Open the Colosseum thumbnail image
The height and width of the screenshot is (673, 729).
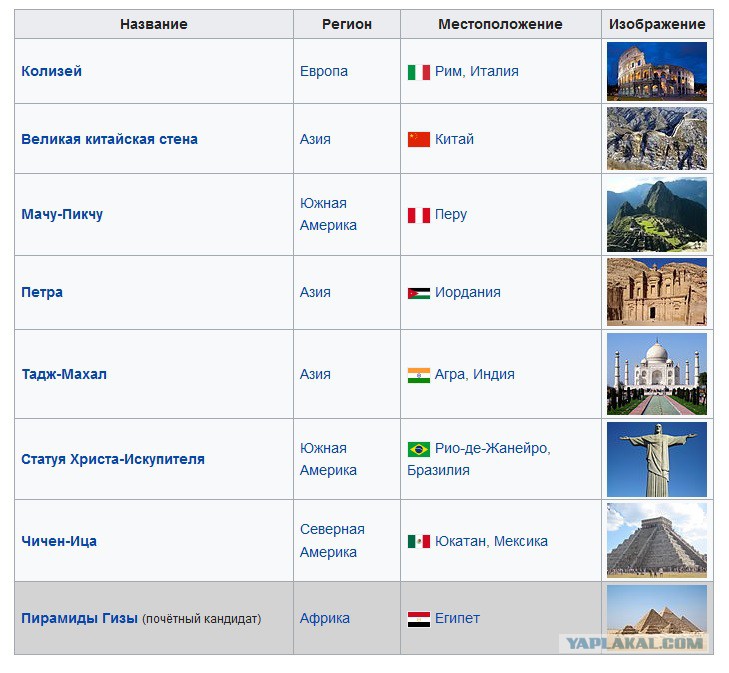pos(656,71)
